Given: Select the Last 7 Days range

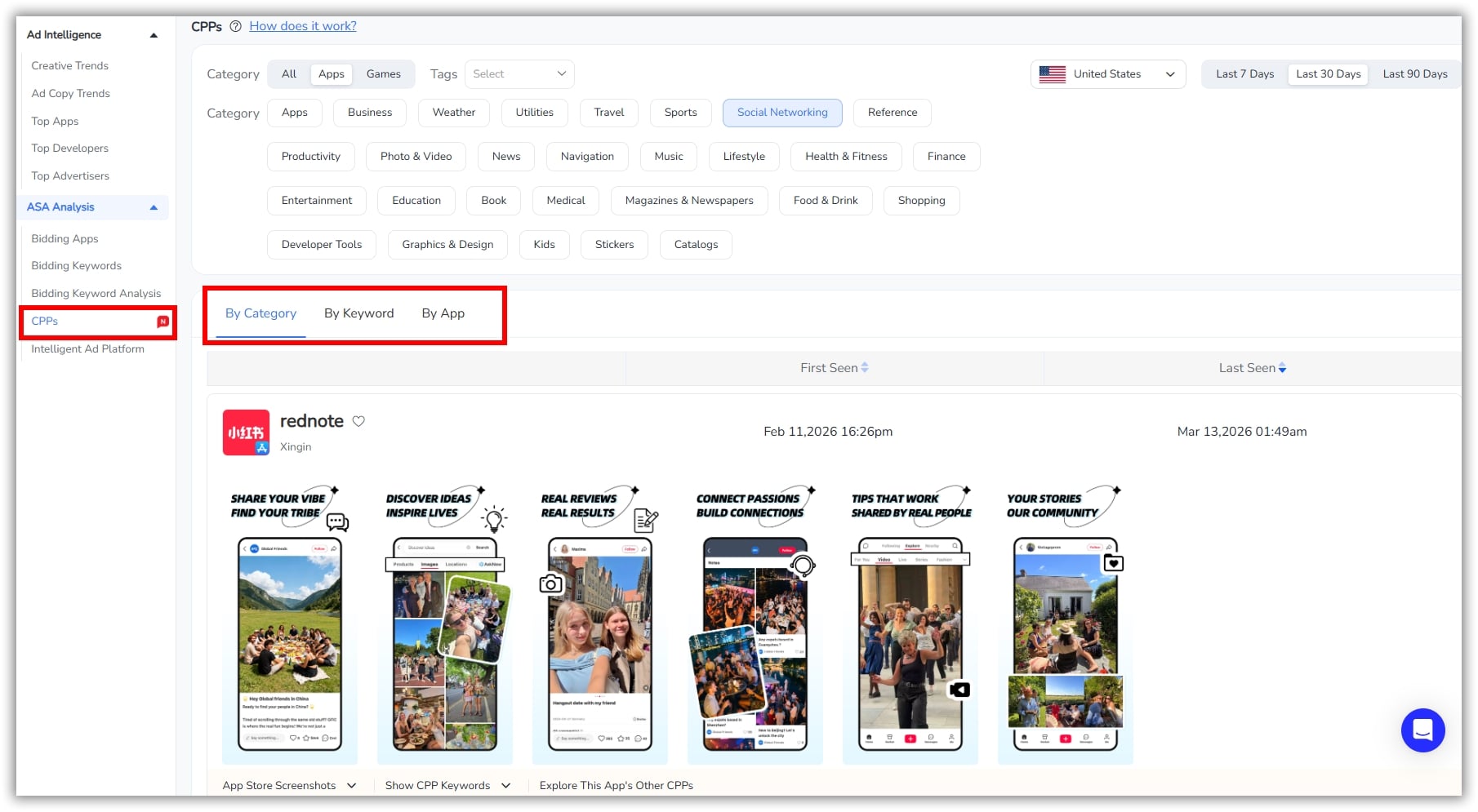Looking at the screenshot, I should click(x=1244, y=74).
